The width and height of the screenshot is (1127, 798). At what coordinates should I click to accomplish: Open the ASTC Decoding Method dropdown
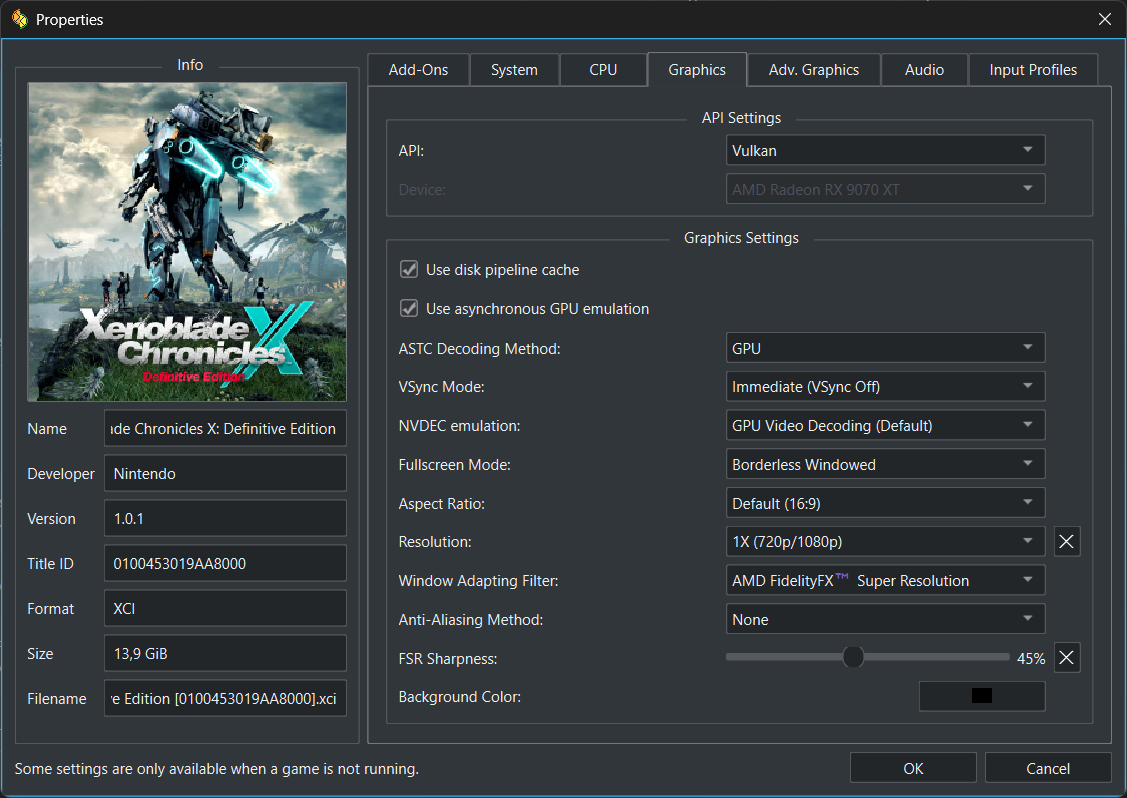885,348
